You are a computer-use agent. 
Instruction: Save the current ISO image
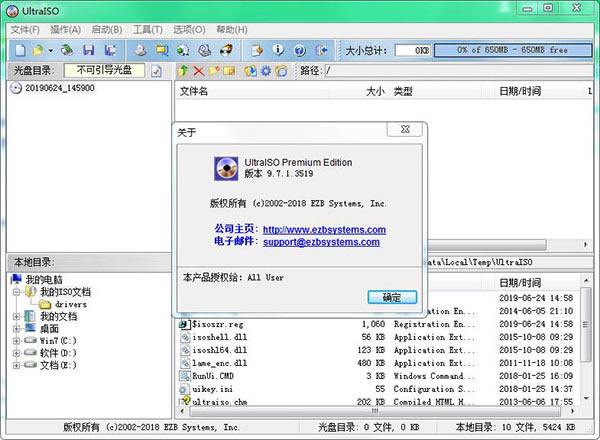pos(89,50)
